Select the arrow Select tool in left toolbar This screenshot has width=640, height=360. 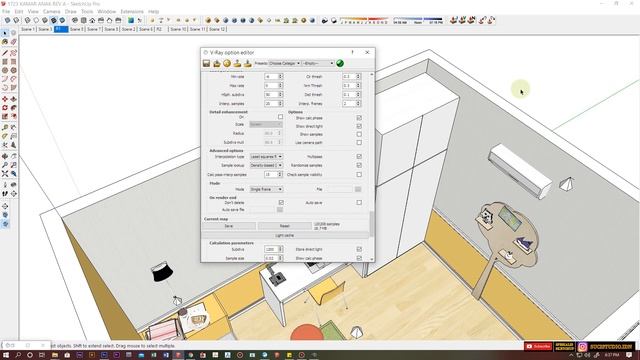pyautogui.click(x=5, y=33)
